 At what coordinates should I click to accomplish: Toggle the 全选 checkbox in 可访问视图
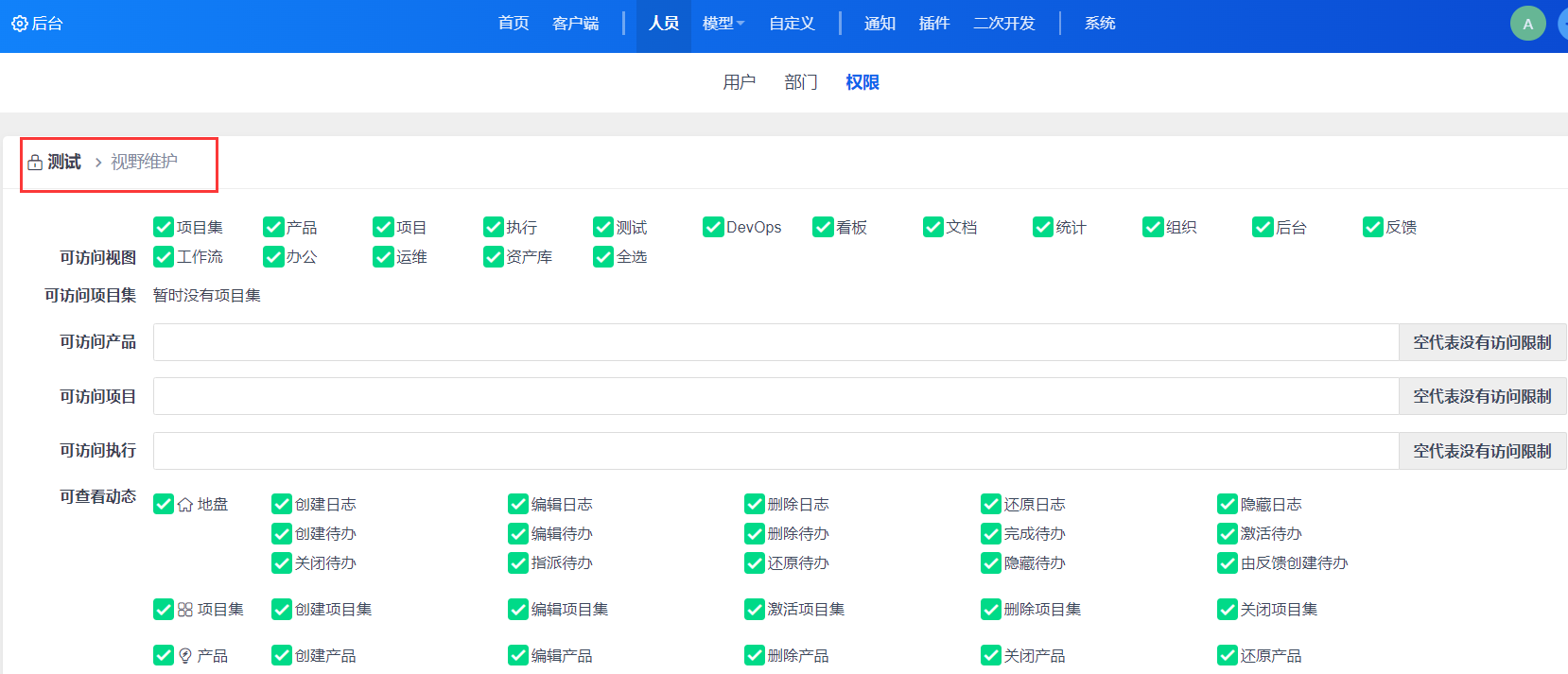pos(603,256)
